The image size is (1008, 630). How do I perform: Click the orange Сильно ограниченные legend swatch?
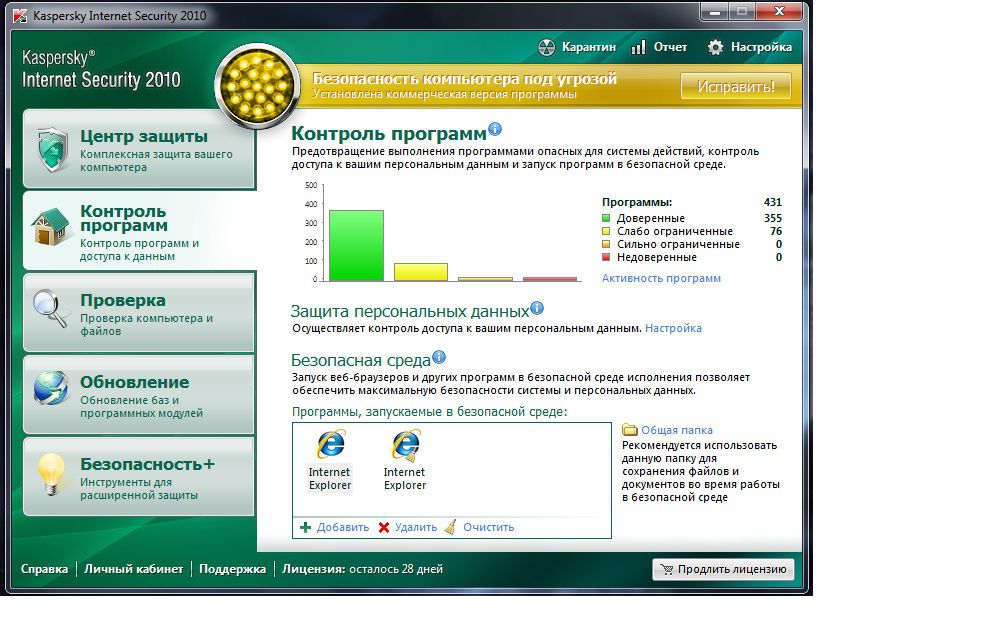606,244
